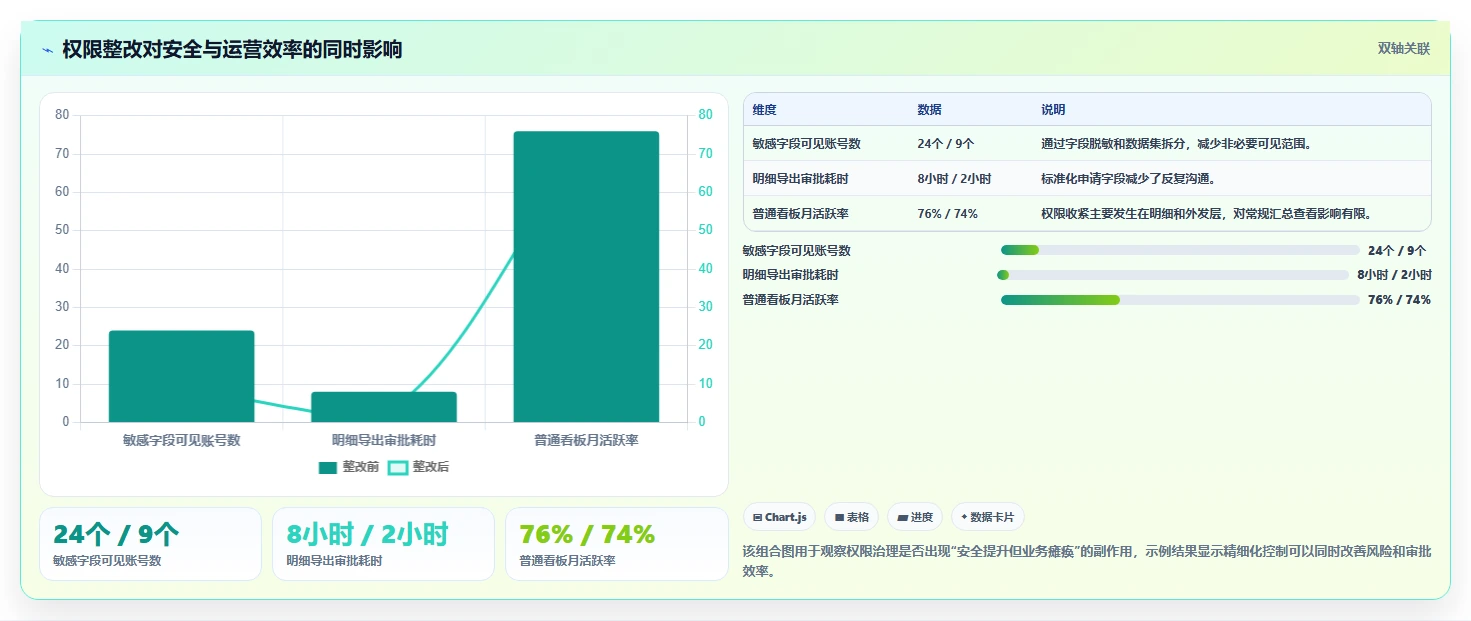Click the 说明 table column header

click(x=1053, y=110)
